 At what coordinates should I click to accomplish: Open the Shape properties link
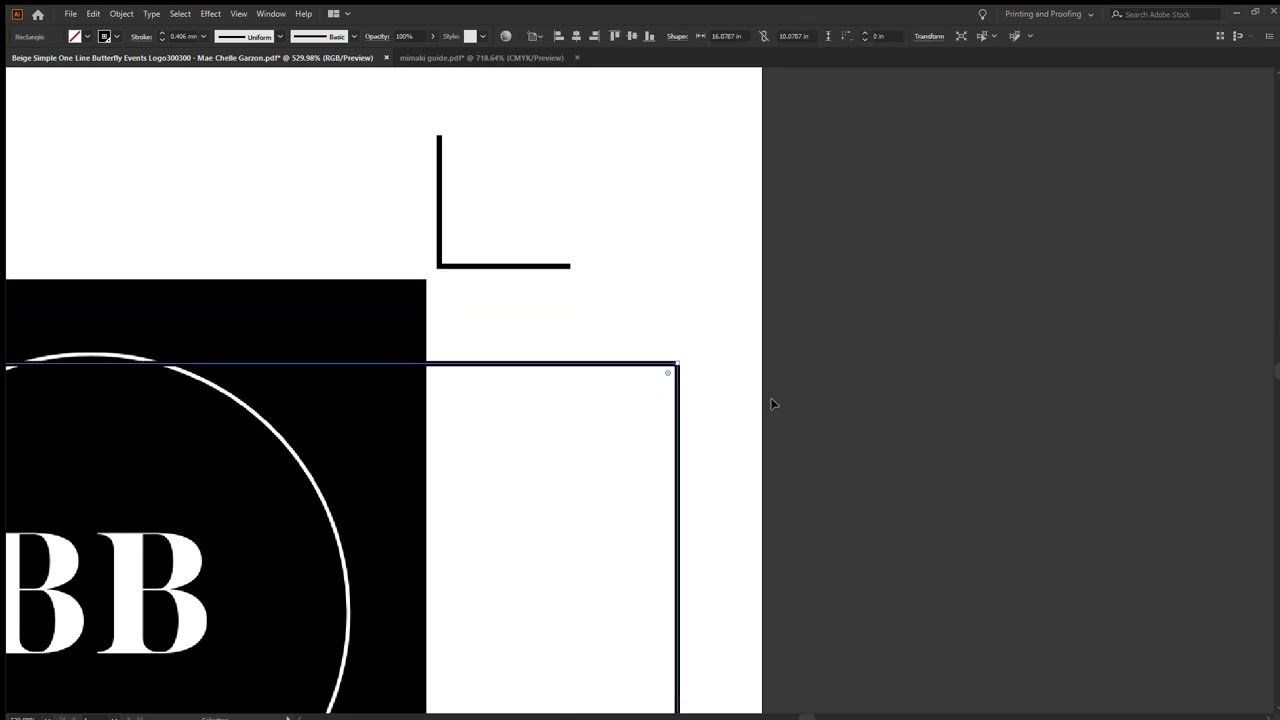coord(677,37)
